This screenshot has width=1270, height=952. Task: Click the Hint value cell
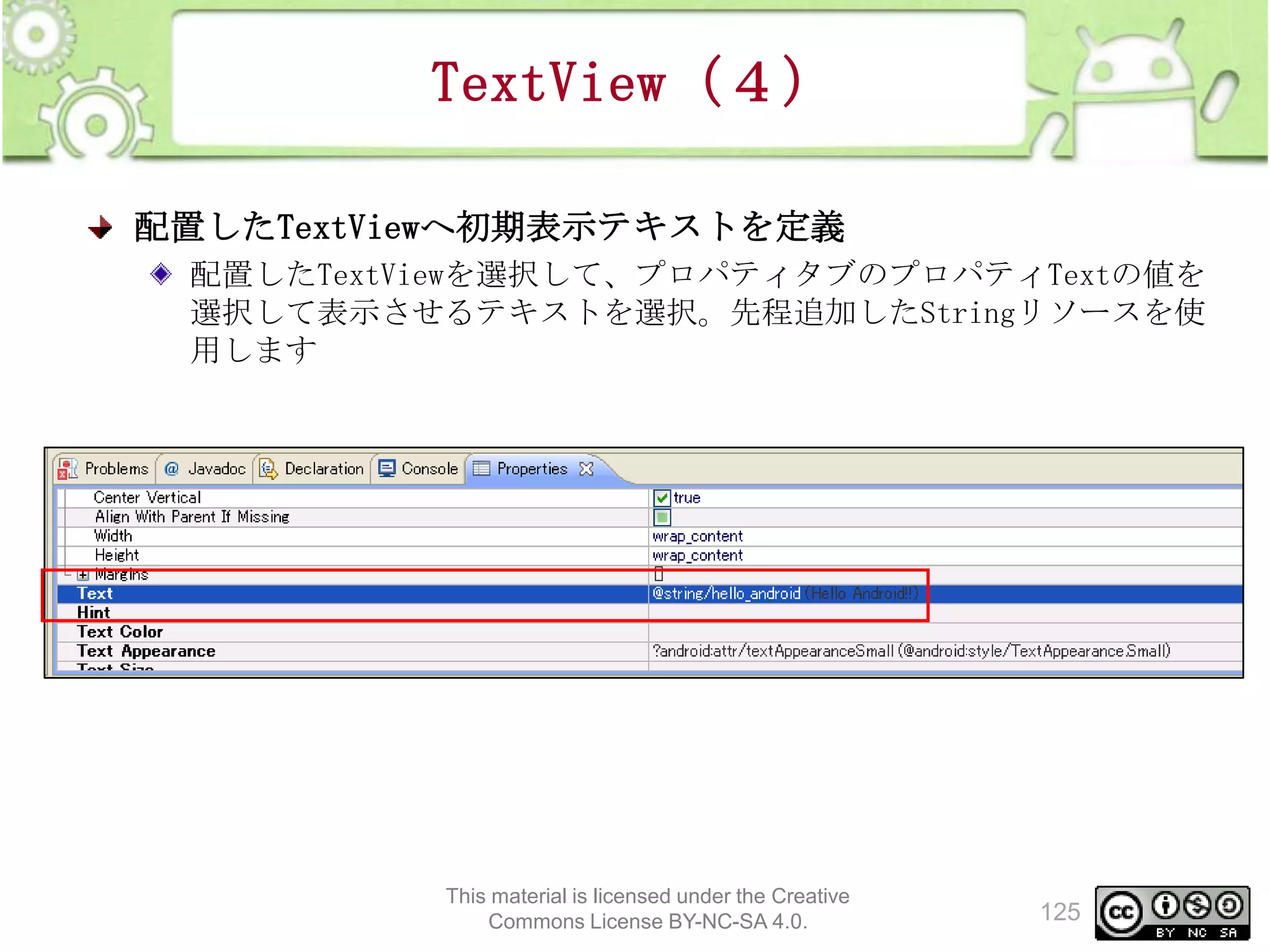click(945, 613)
